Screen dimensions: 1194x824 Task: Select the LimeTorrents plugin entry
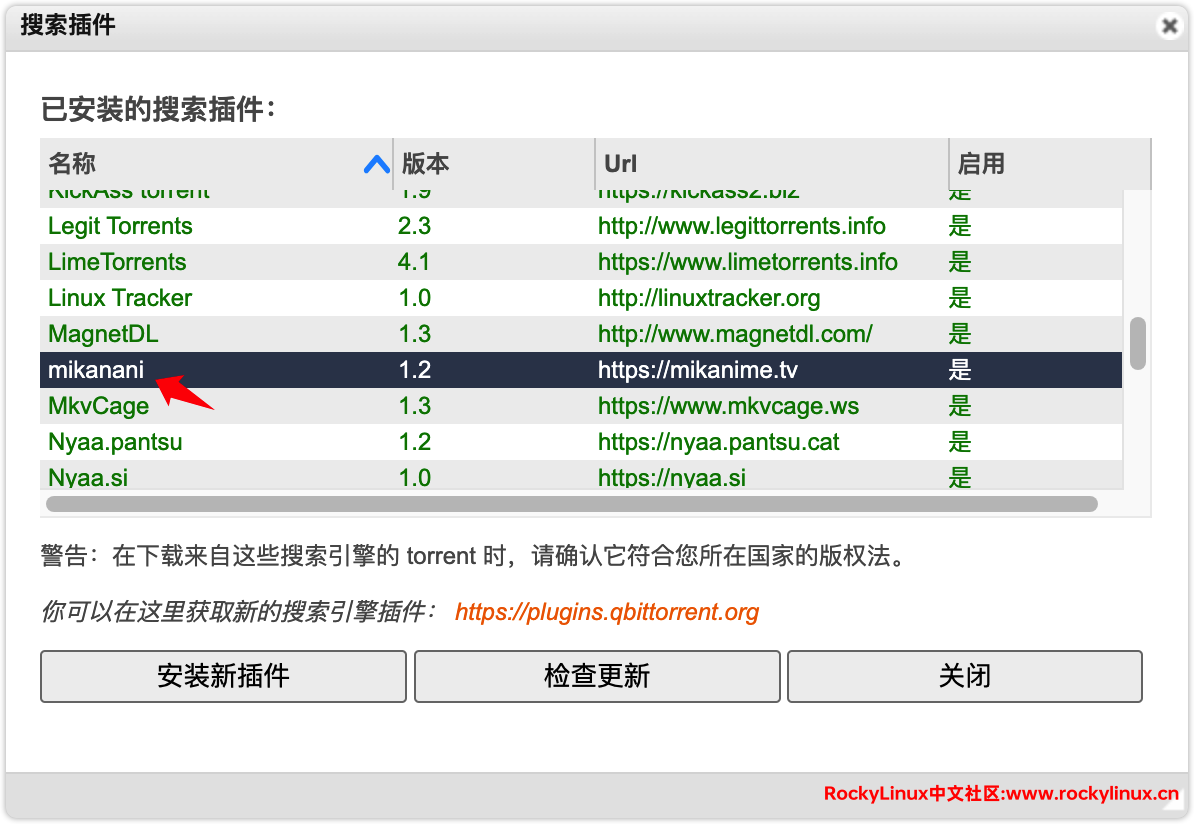[x=117, y=262]
